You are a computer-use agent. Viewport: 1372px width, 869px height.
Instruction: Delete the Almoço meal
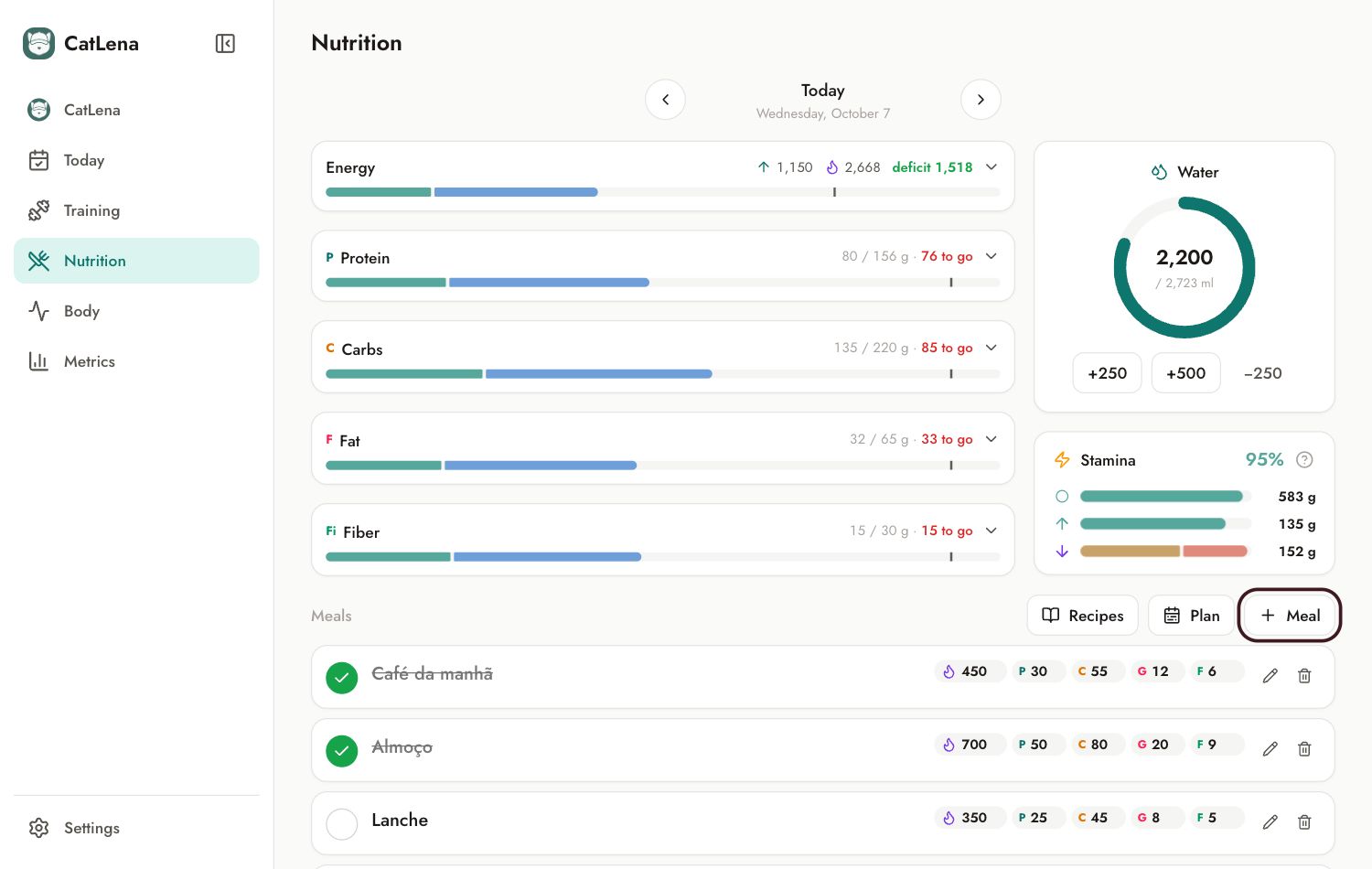[x=1304, y=749]
